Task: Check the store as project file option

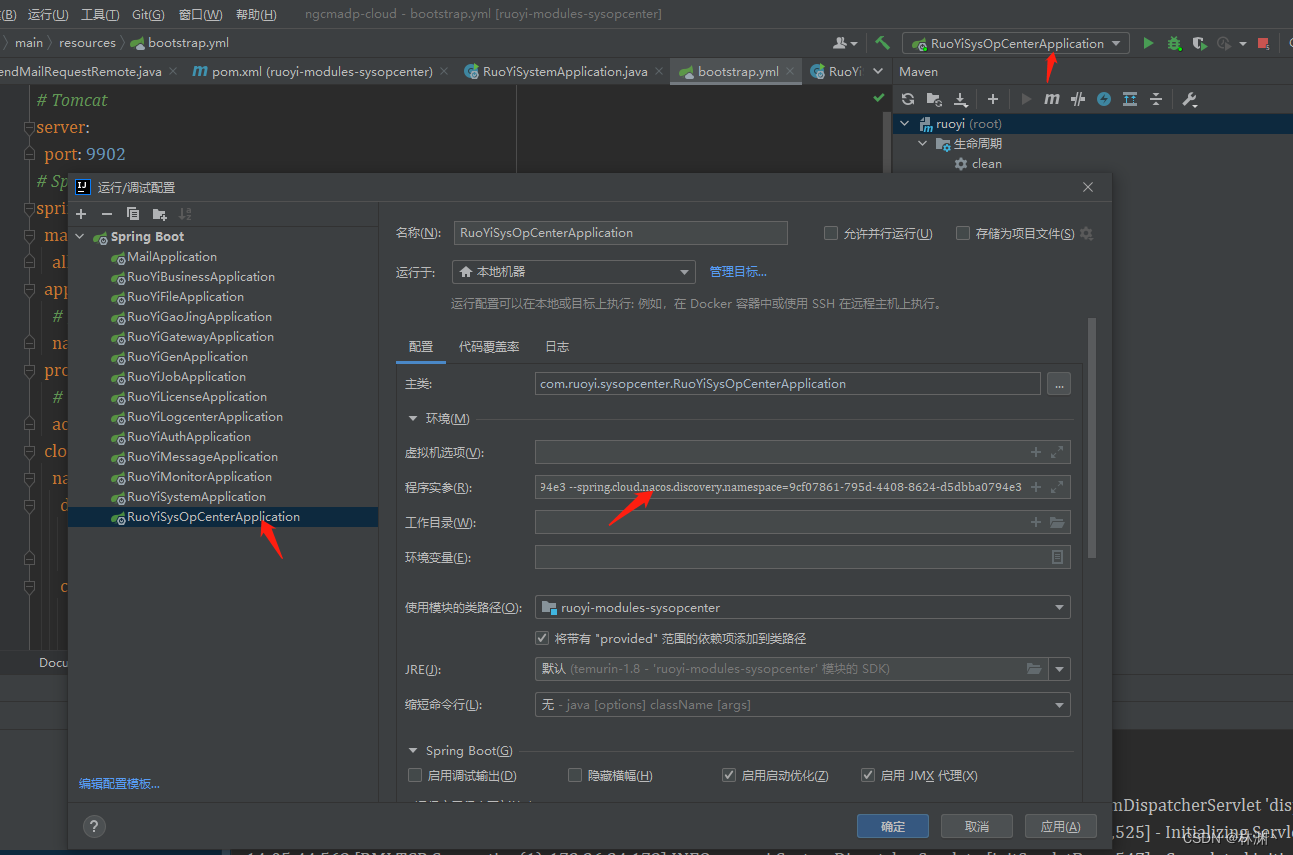Action: [x=963, y=233]
